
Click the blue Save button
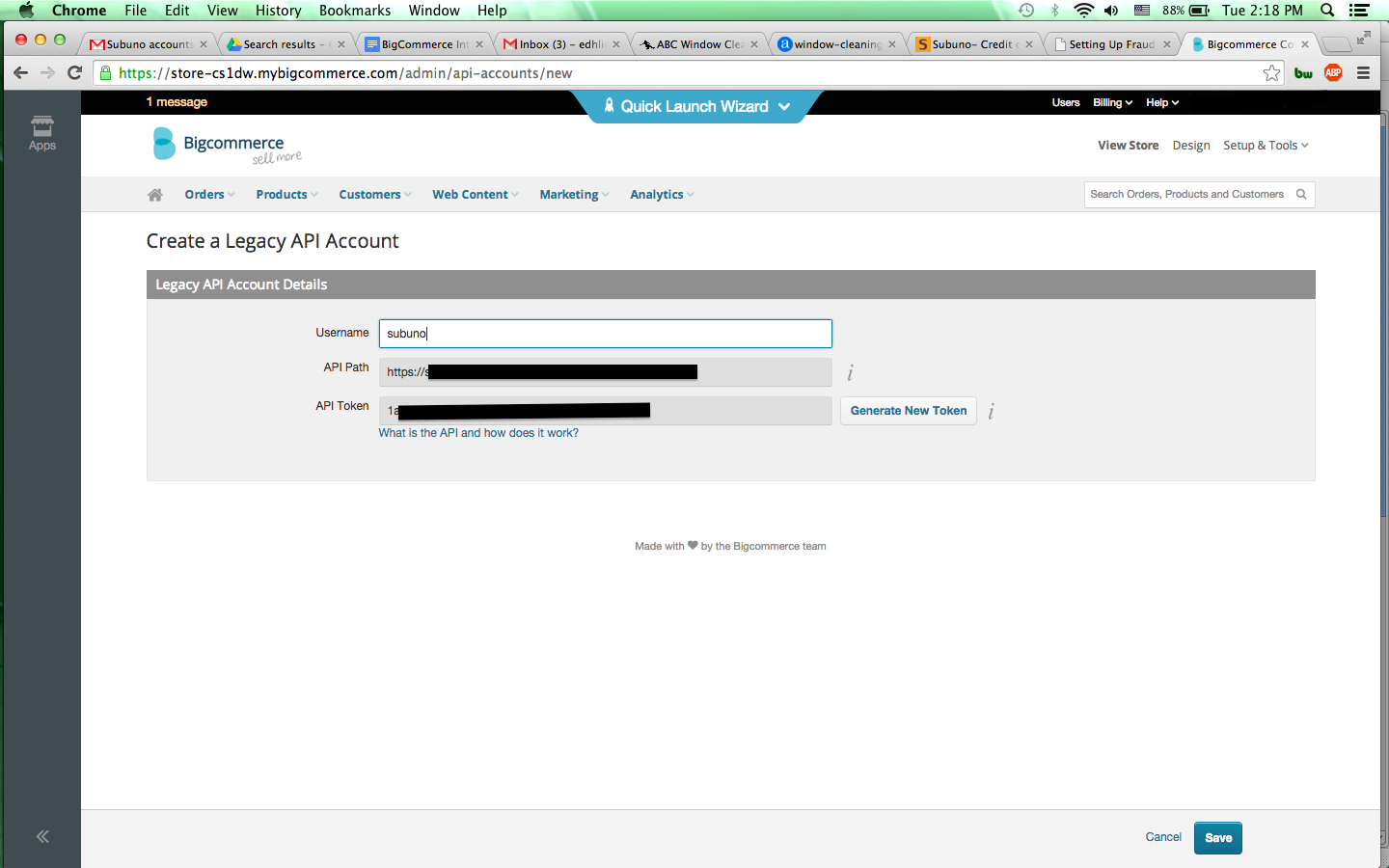pyautogui.click(x=1217, y=838)
